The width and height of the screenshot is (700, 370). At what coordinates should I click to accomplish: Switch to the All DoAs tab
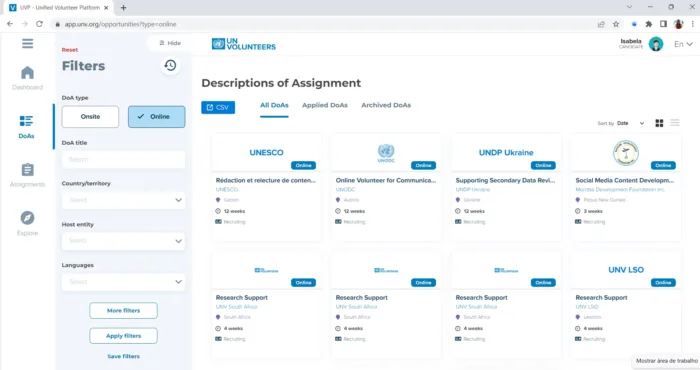[274, 105]
